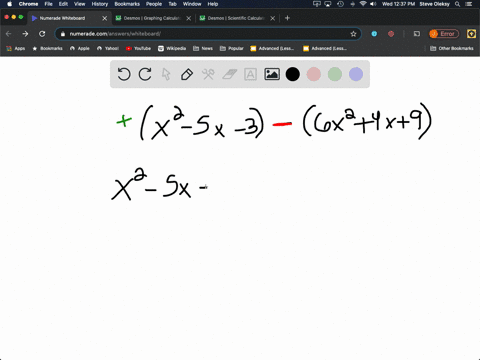Viewport: 480px width, 360px height.
Task: Open the Wikipedia bookmark
Action: click(x=172, y=48)
